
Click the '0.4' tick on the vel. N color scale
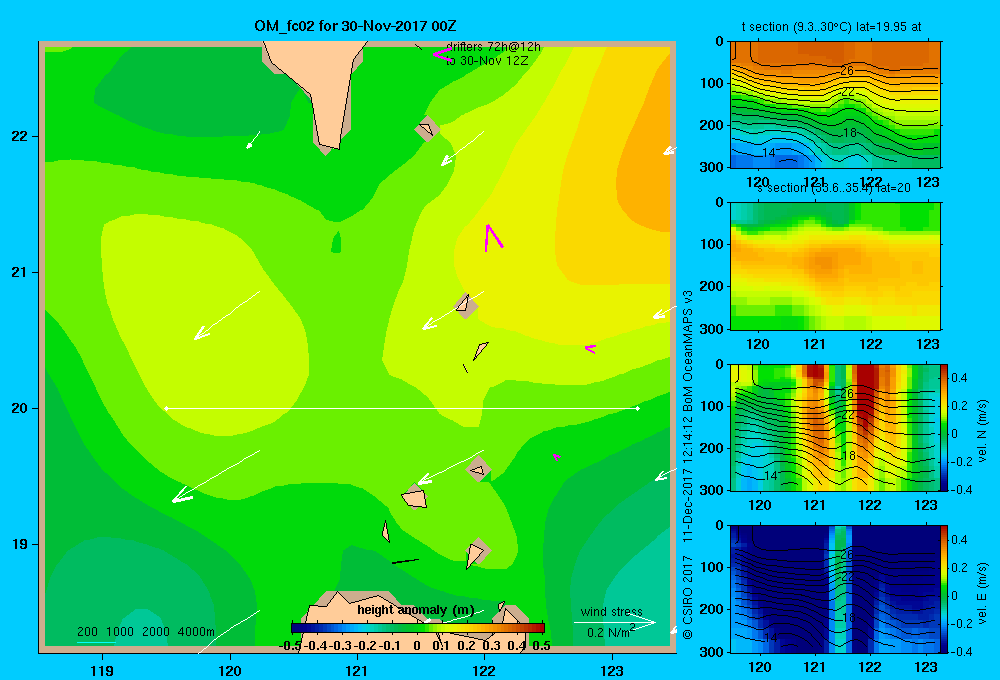(x=959, y=378)
